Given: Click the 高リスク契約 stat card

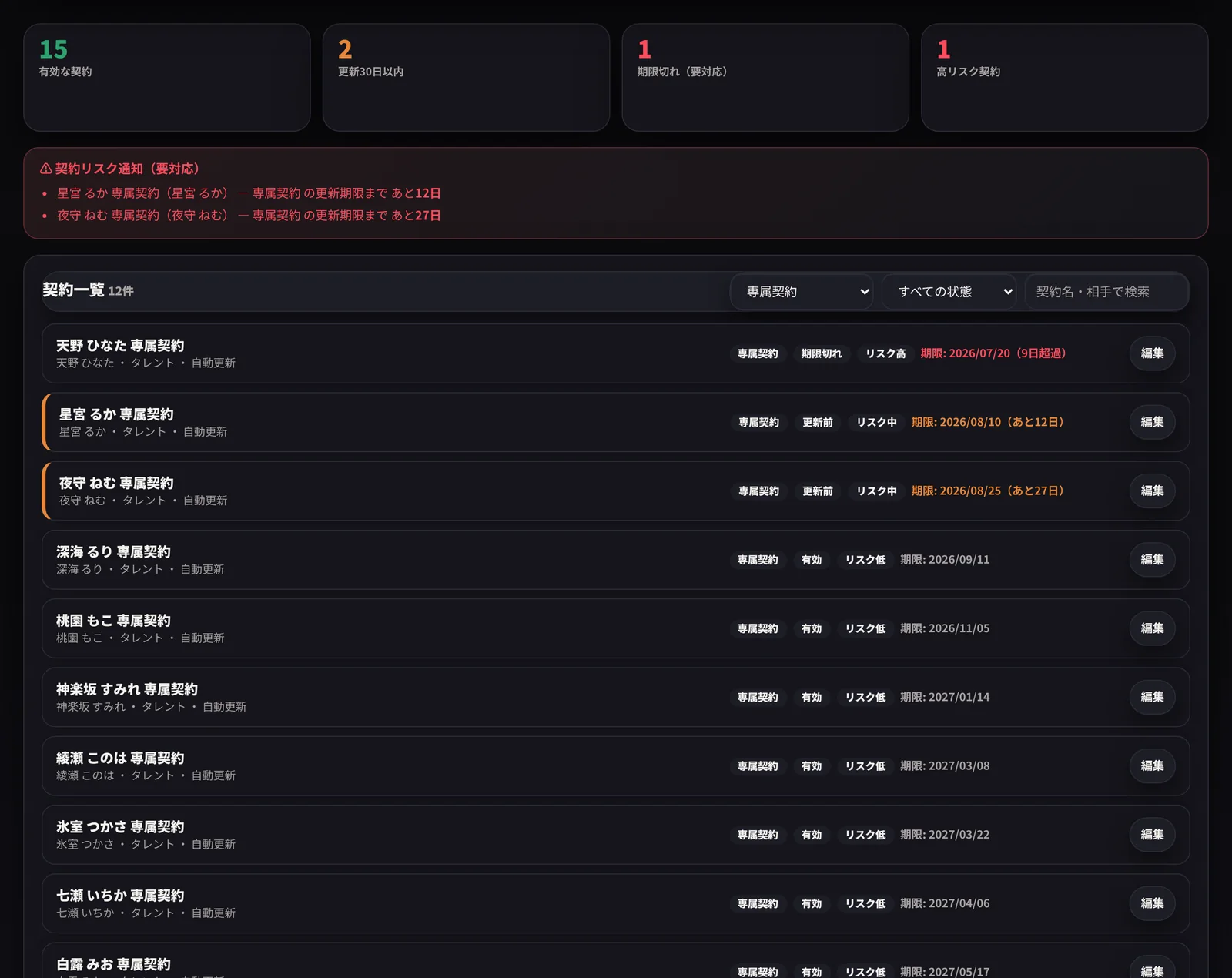Looking at the screenshot, I should [1064, 77].
